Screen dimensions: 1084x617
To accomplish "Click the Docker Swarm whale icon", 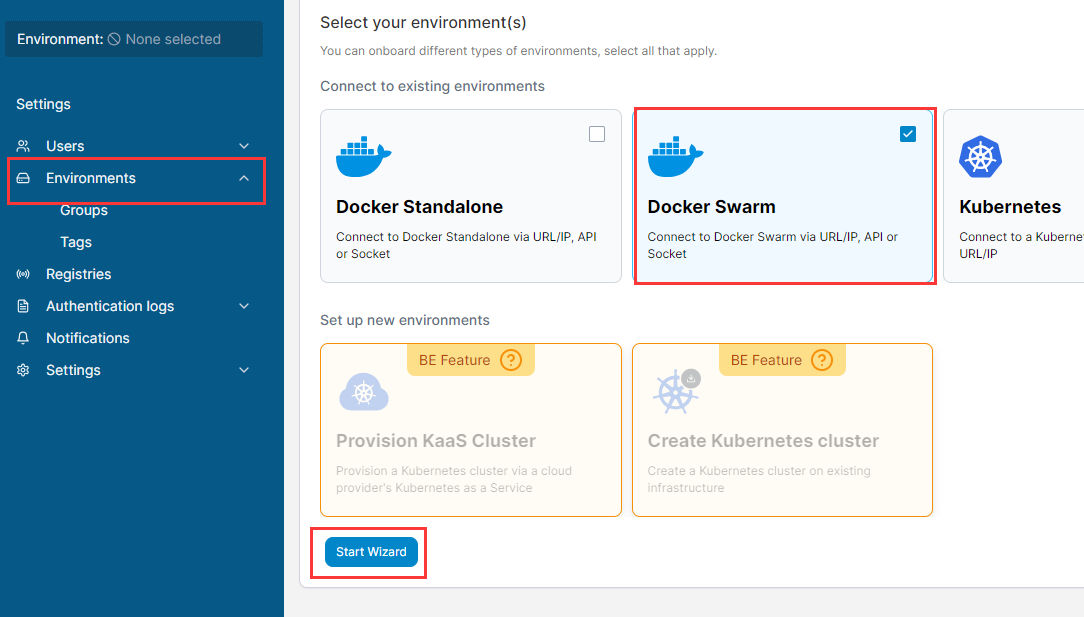I will click(x=675, y=156).
